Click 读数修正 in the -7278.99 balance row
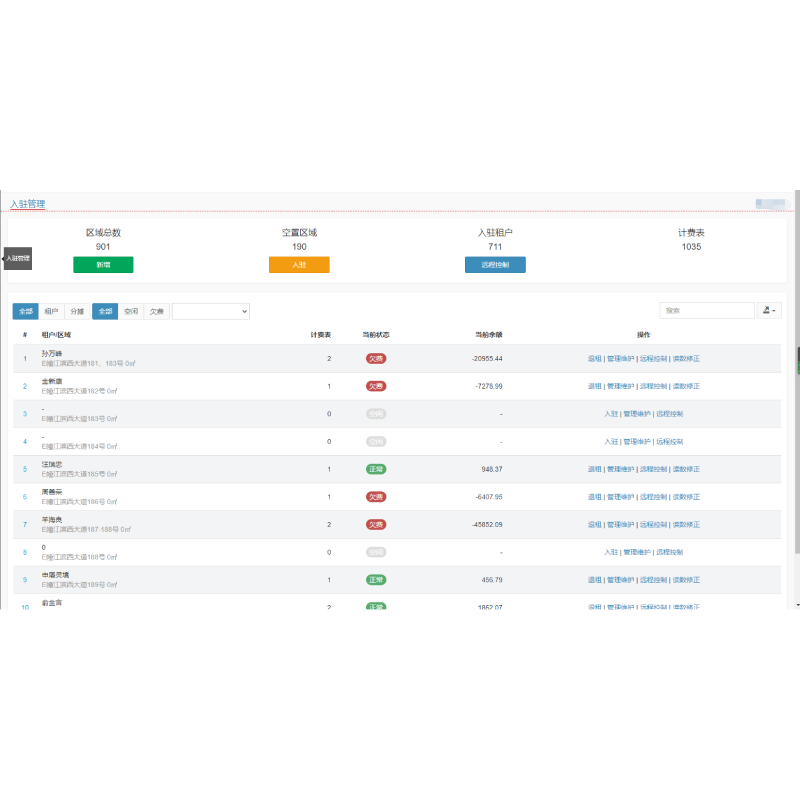The height and width of the screenshot is (800, 800). (686, 386)
